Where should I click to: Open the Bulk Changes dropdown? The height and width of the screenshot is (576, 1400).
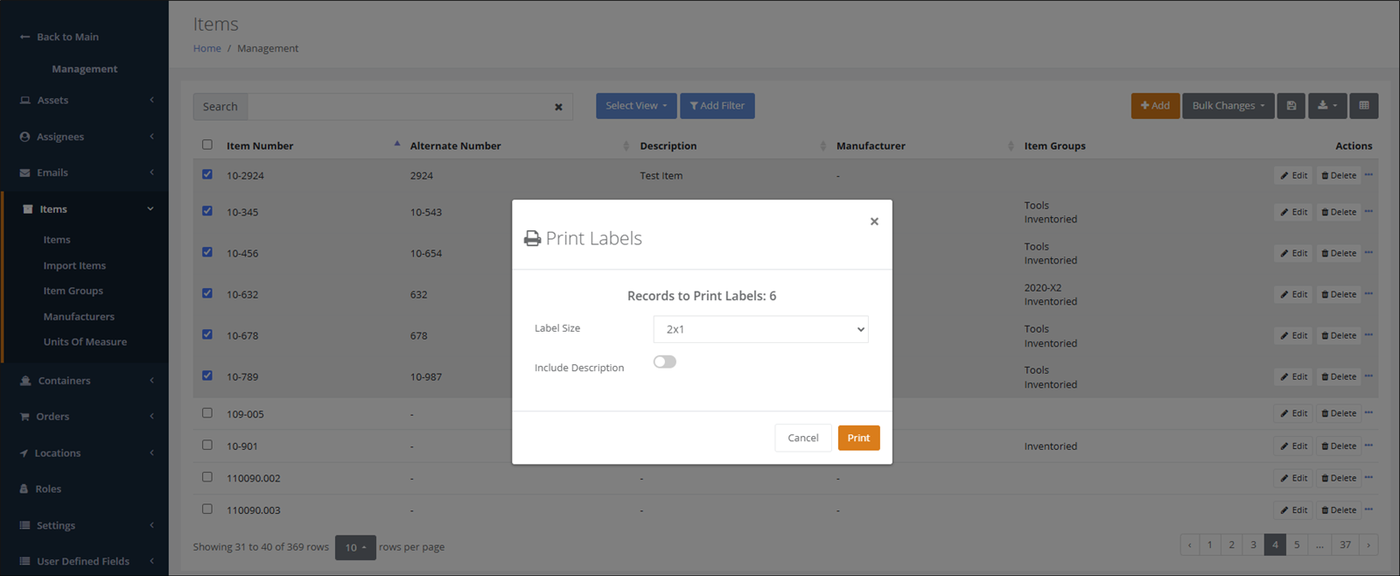[1228, 106]
